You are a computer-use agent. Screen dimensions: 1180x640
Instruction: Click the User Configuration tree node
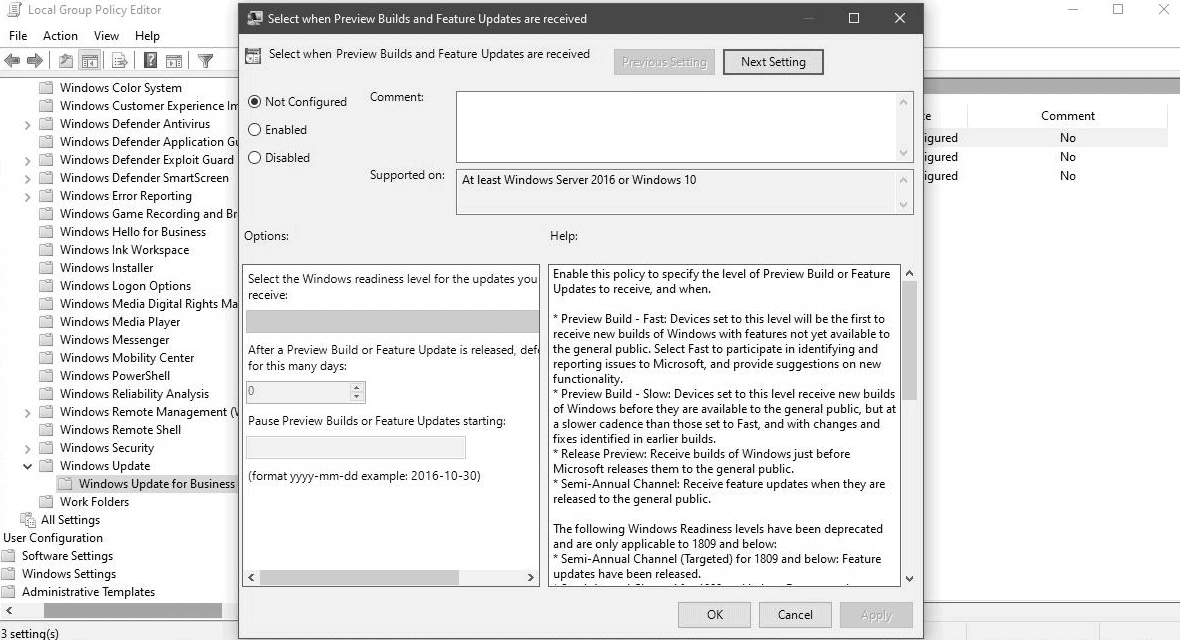click(53, 538)
